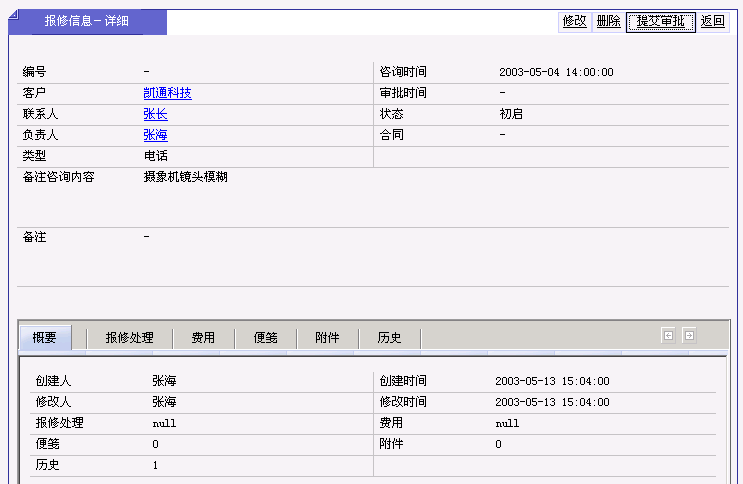Image resolution: width=743 pixels, height=484 pixels.
Task: Go back using the 返回 button
Action: pyautogui.click(x=712, y=21)
